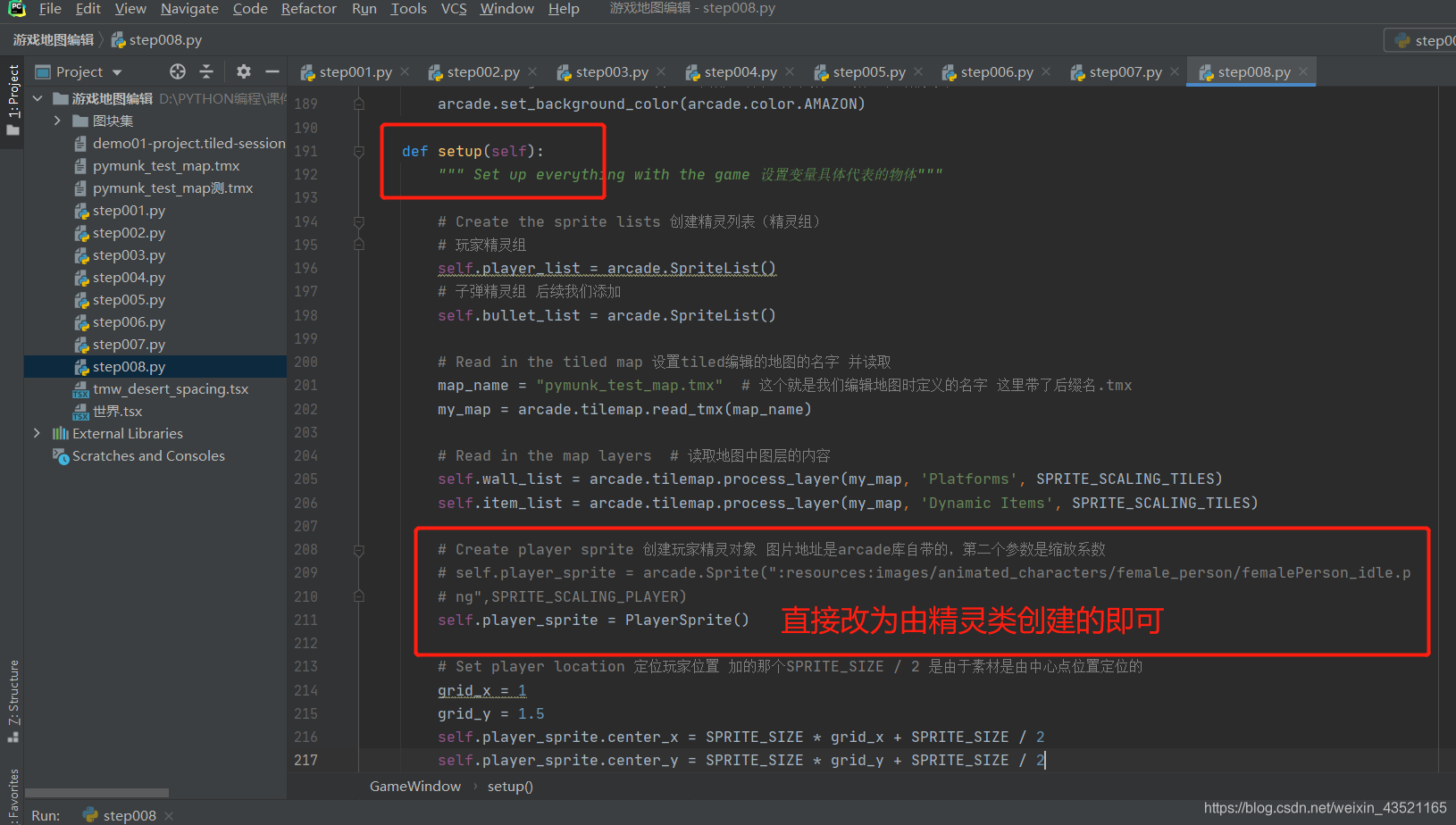Close the step002.py tab

(x=532, y=71)
